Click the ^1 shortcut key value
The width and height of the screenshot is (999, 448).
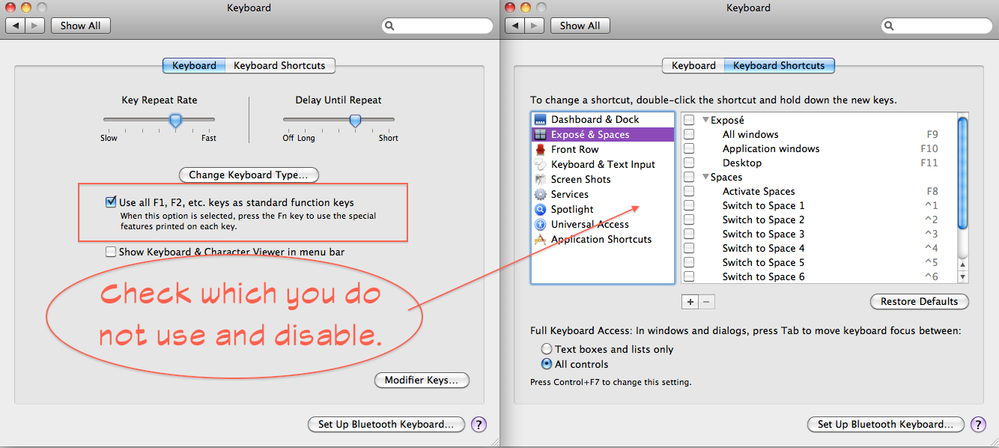click(932, 206)
